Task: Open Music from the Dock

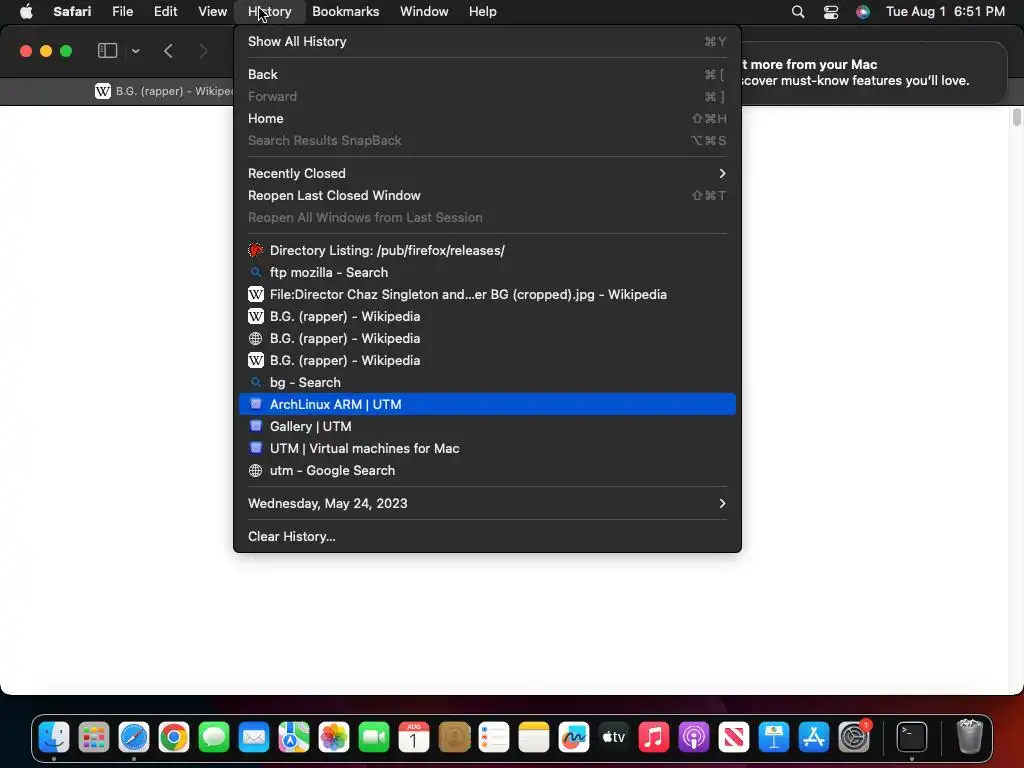Action: 654,737
